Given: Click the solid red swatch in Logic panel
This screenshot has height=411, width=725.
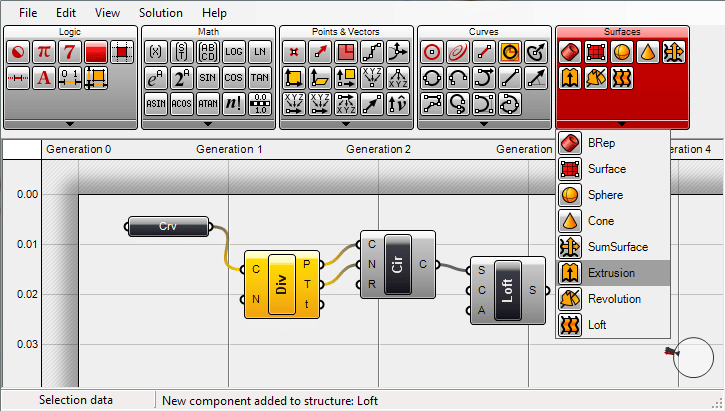Looking at the screenshot, I should click(x=96, y=51).
